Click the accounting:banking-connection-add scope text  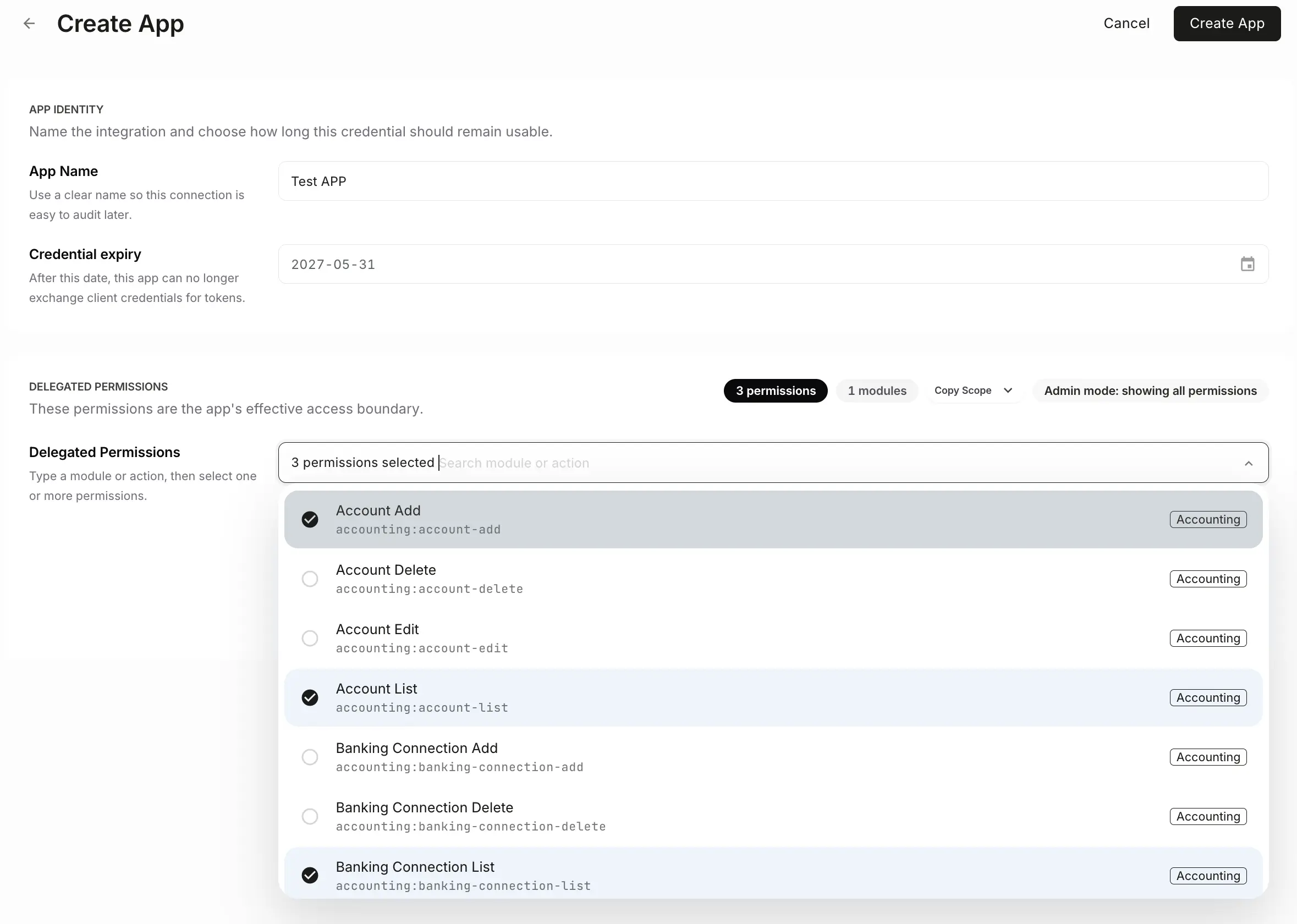pos(460,767)
